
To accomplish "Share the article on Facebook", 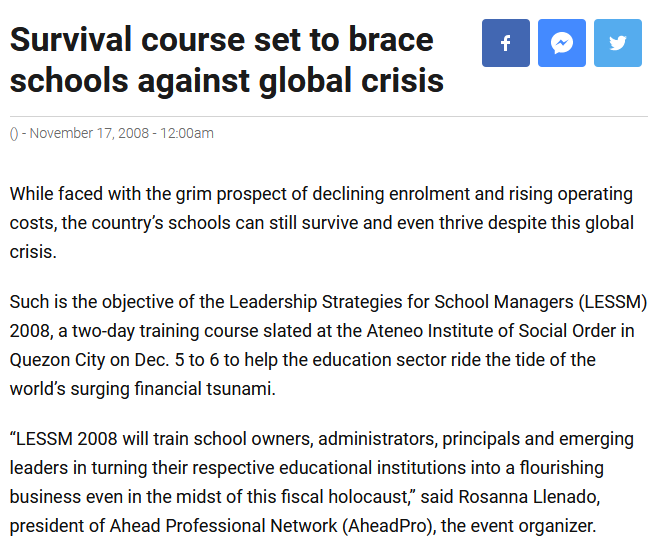I will click(x=505, y=43).
